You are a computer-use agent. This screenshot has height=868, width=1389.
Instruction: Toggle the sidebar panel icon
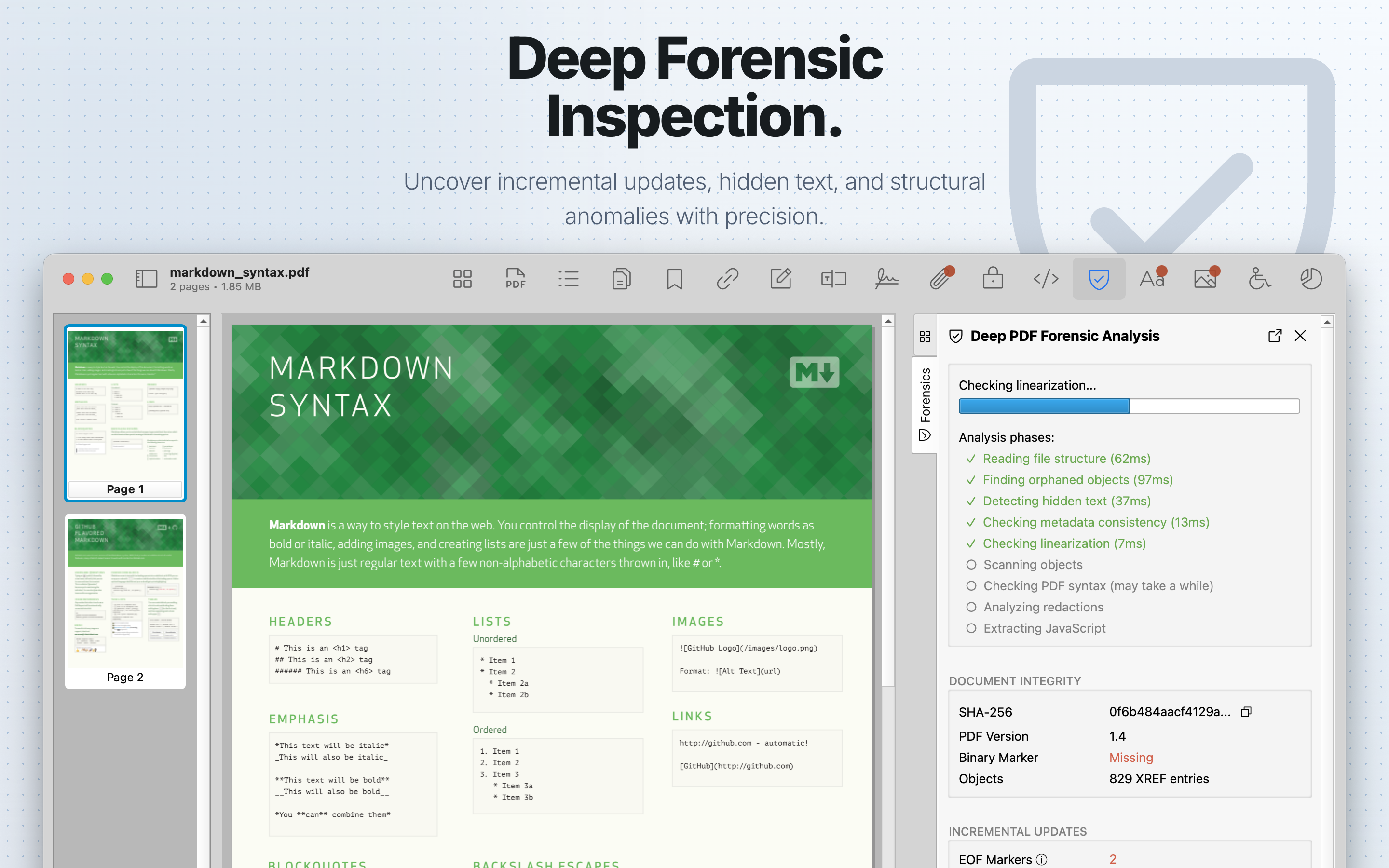click(x=146, y=279)
